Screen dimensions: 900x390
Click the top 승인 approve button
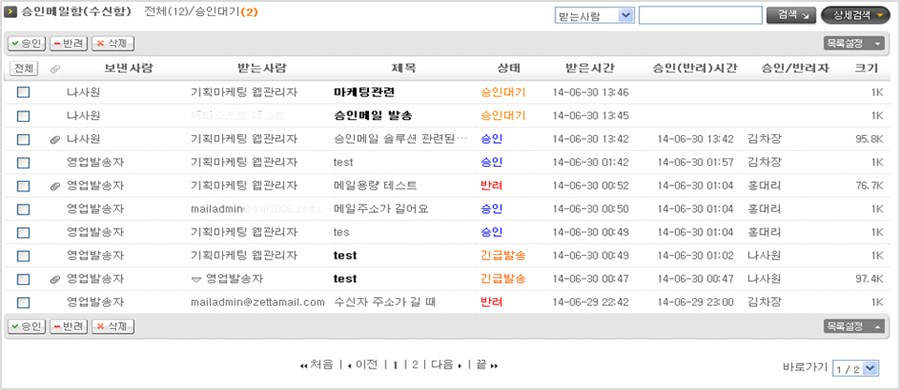click(26, 43)
